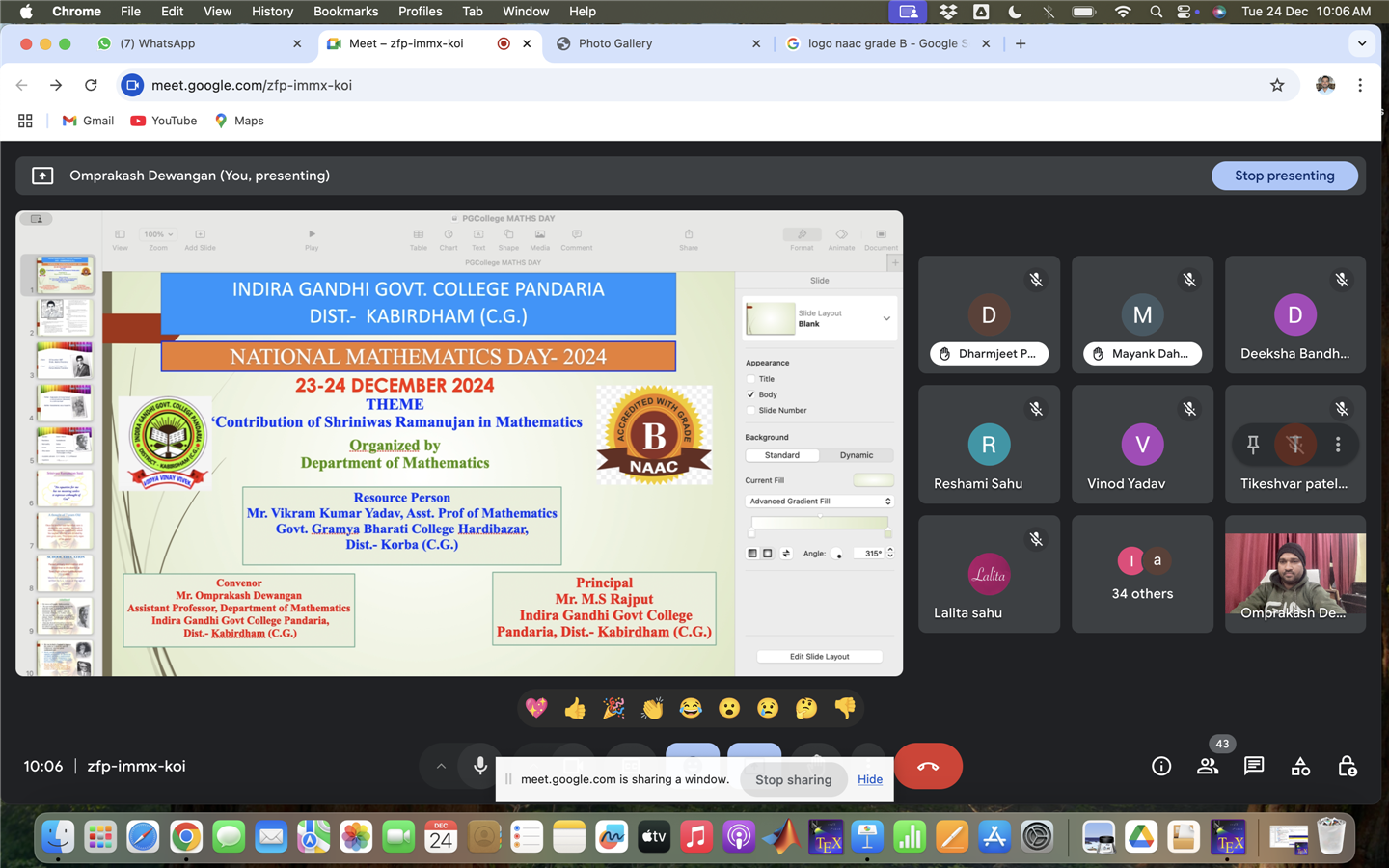Expand audio settings chevron beside microphone
Screen dimensions: 1389x868
click(441, 766)
